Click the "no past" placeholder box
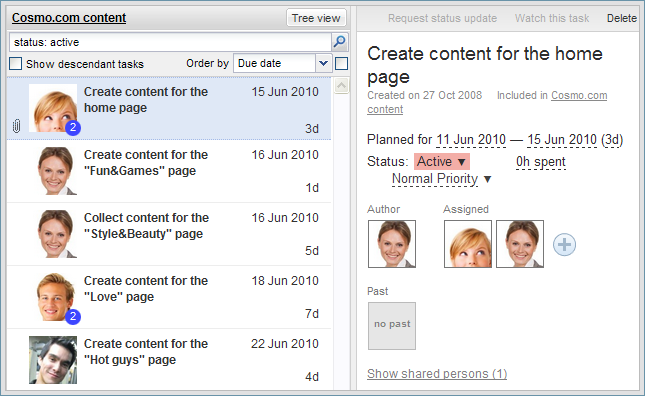645x396 pixels. coord(392,326)
